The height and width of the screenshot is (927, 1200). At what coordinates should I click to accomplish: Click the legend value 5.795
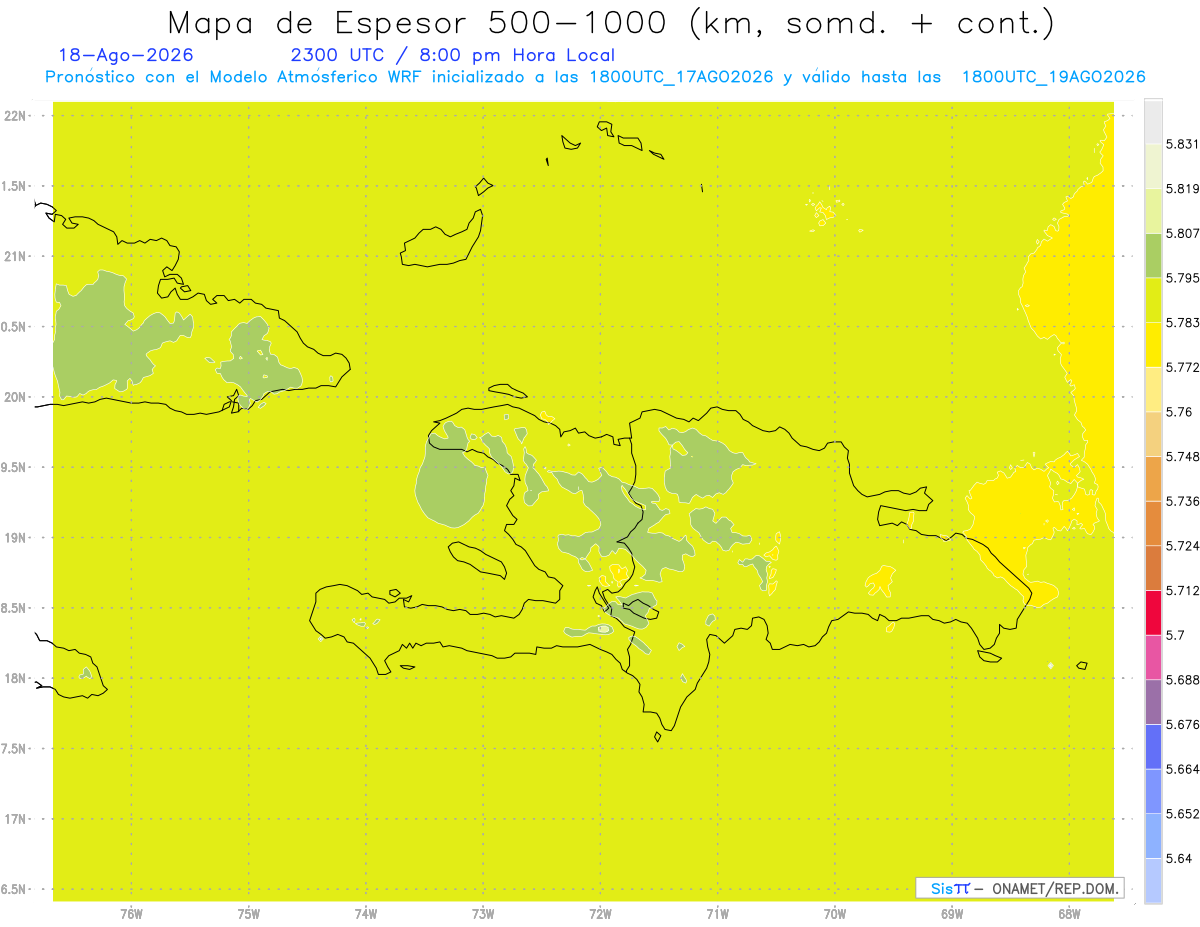pos(1183,278)
